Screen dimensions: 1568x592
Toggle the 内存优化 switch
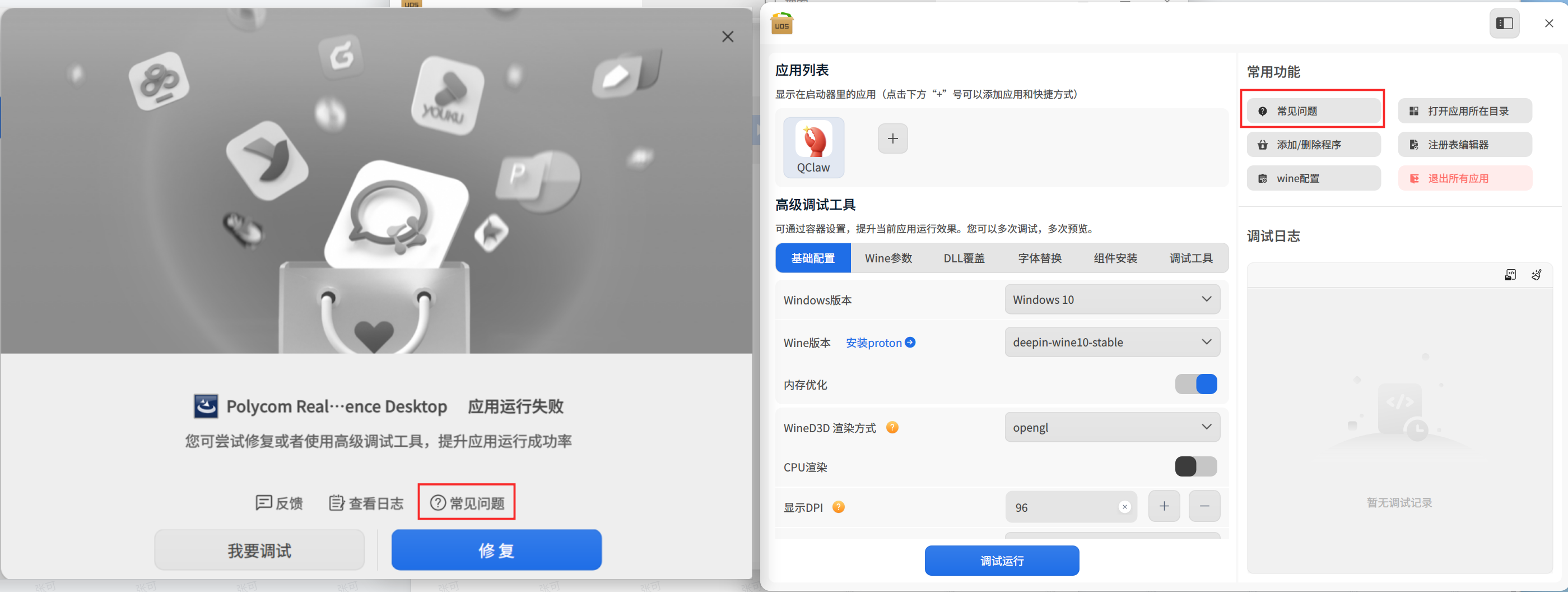click(x=1196, y=385)
